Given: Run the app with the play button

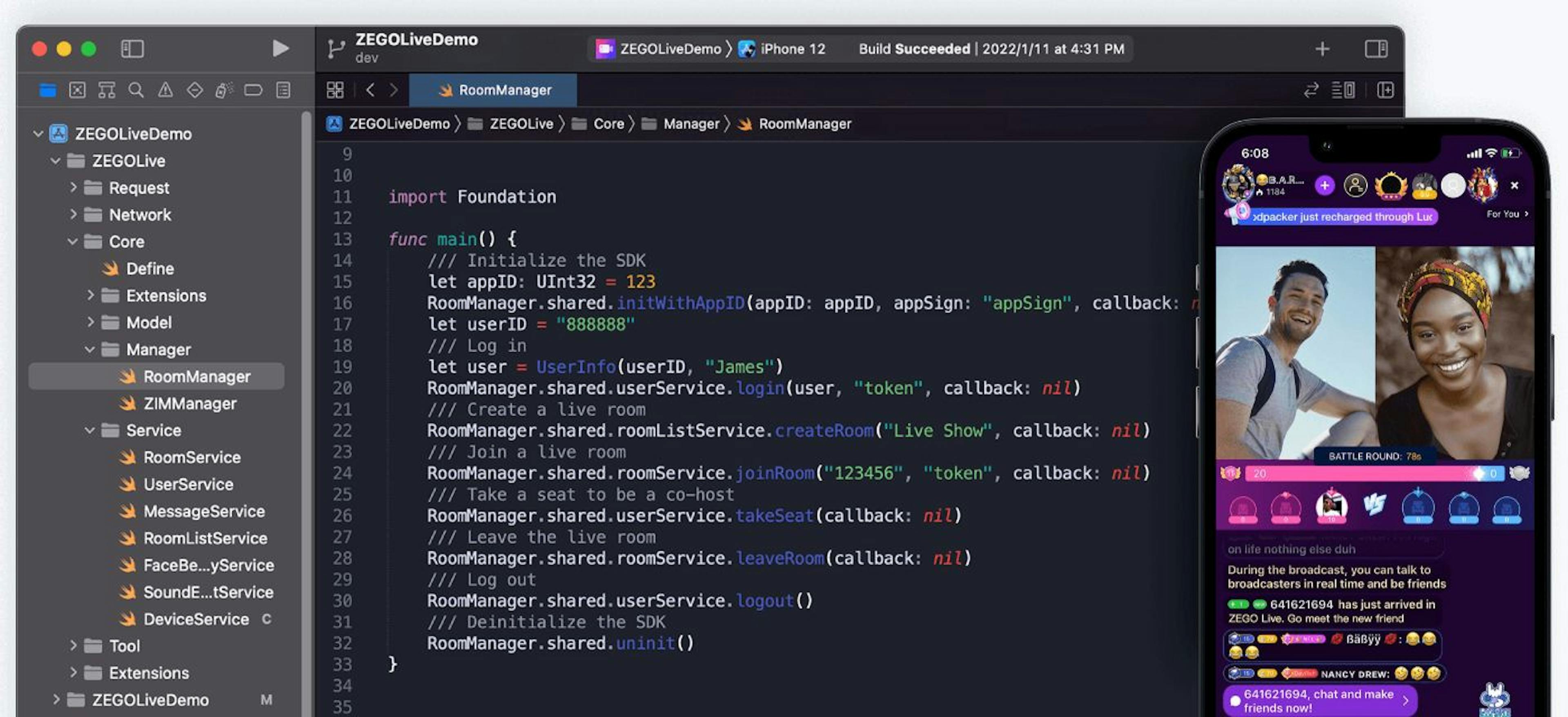Looking at the screenshot, I should 281,49.
